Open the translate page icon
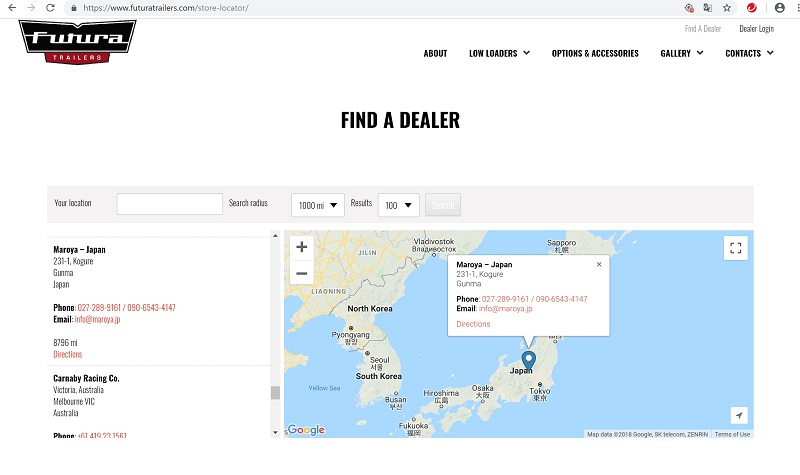800x475 pixels. pyautogui.click(x=708, y=8)
